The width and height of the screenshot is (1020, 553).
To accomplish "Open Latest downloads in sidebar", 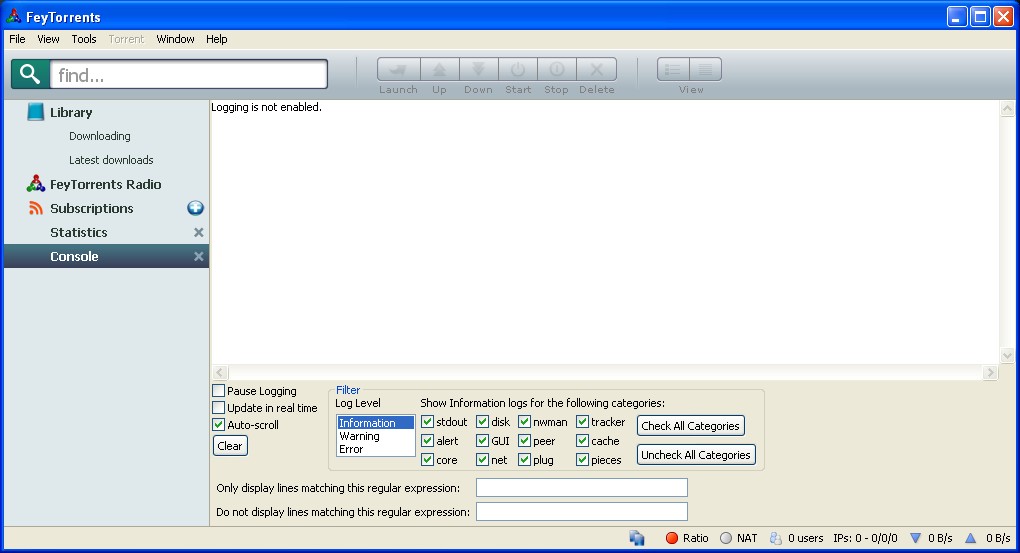I will pyautogui.click(x=111, y=160).
